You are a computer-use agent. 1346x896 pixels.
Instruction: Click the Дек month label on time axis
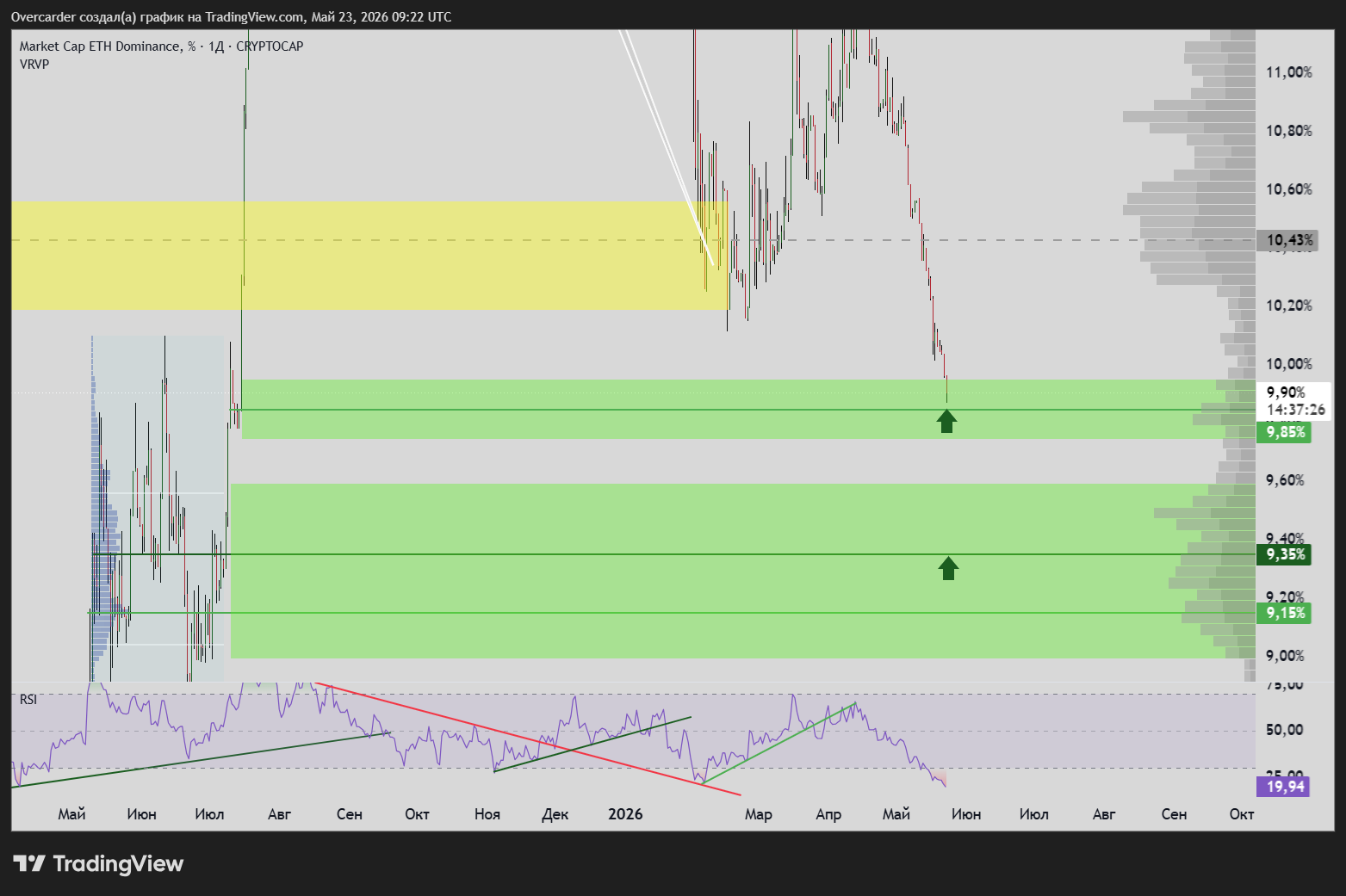[x=555, y=814]
